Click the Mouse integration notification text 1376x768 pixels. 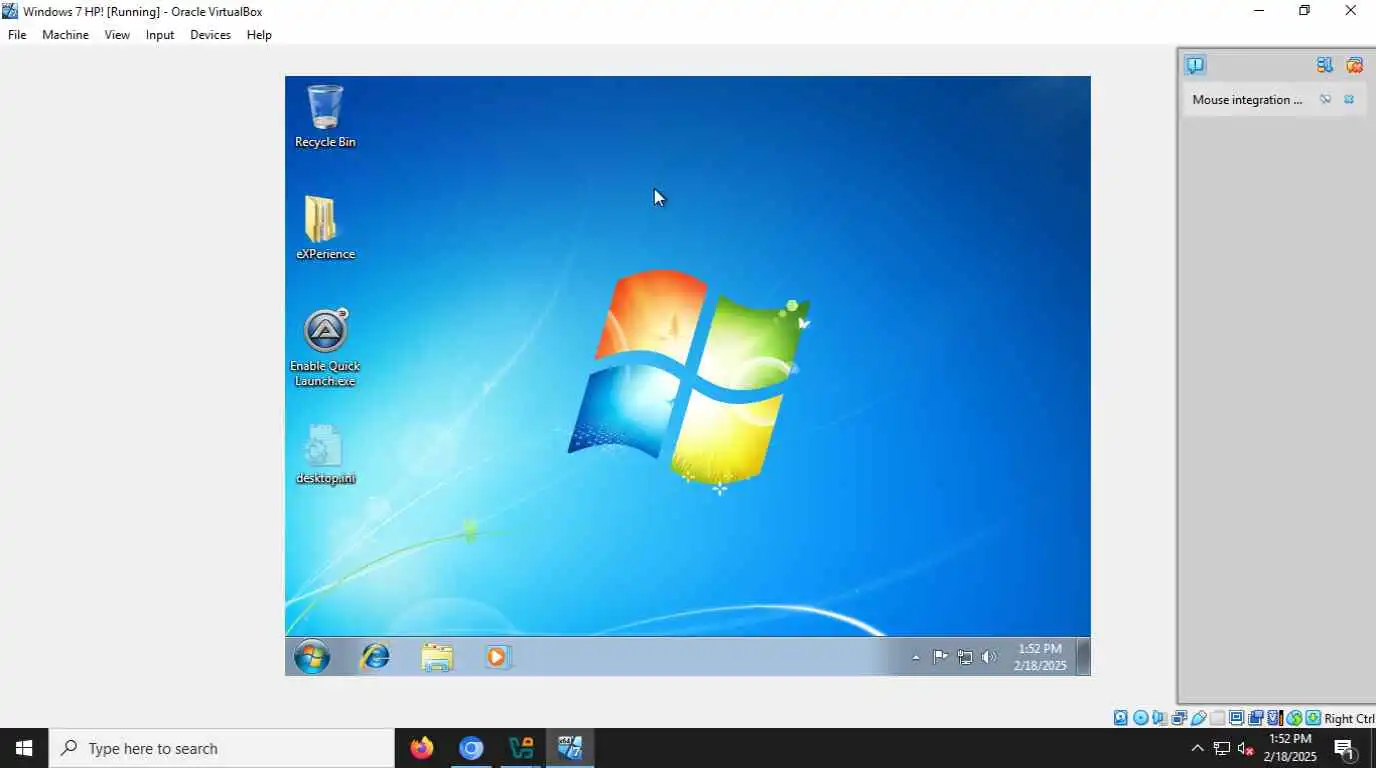click(x=1247, y=100)
